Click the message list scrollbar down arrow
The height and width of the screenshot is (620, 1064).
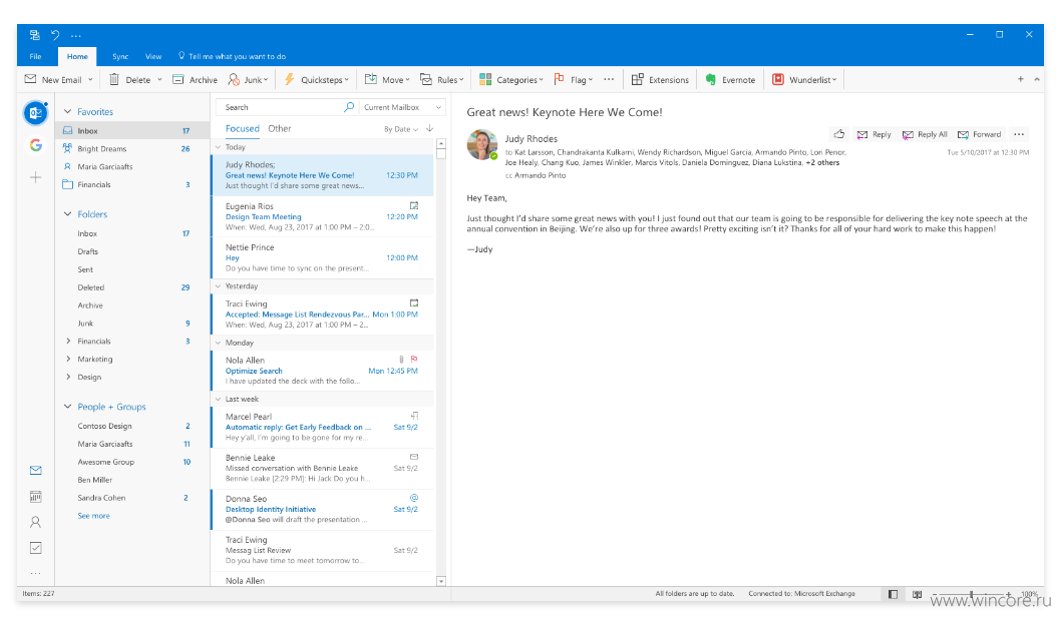coord(440,581)
